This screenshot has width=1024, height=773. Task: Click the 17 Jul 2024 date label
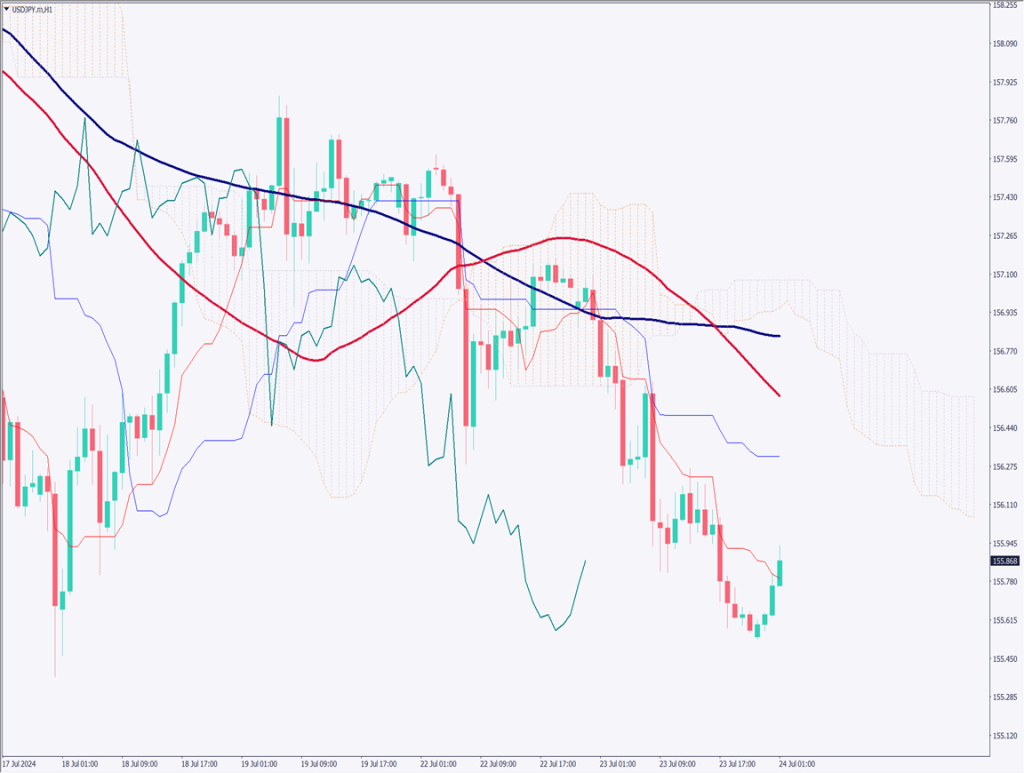pos(21,763)
